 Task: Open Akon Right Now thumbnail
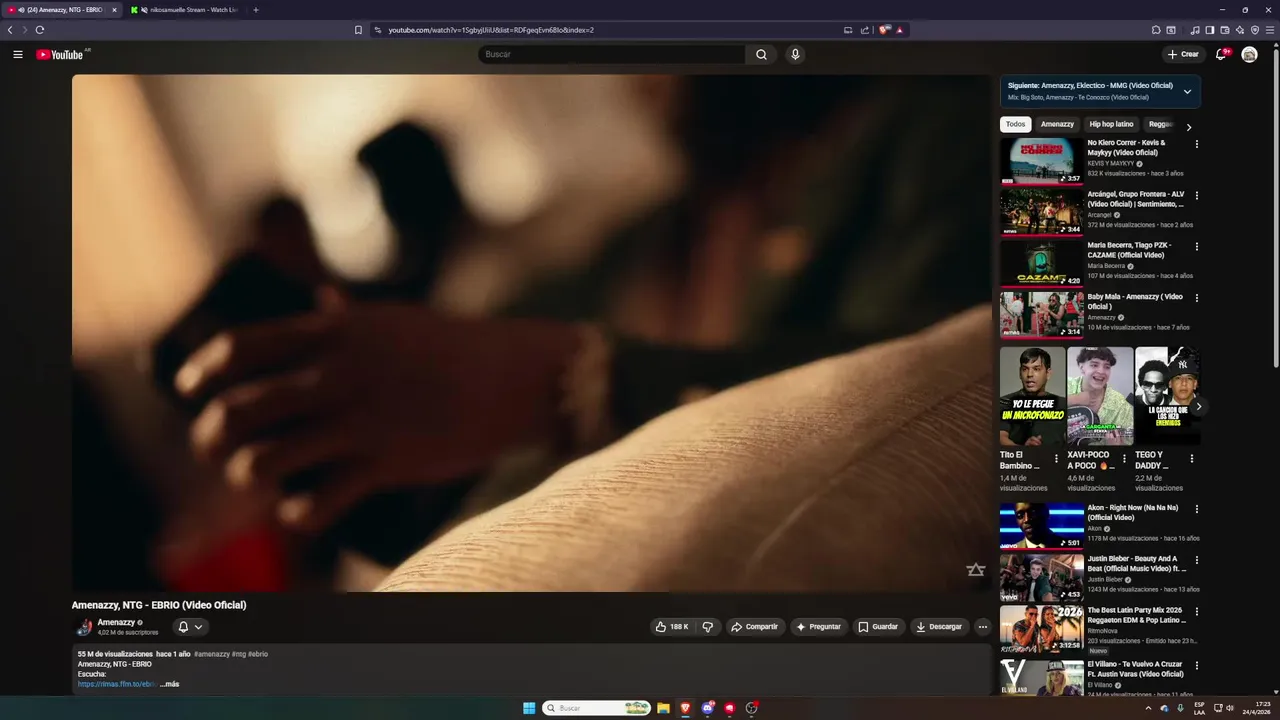click(1041, 526)
